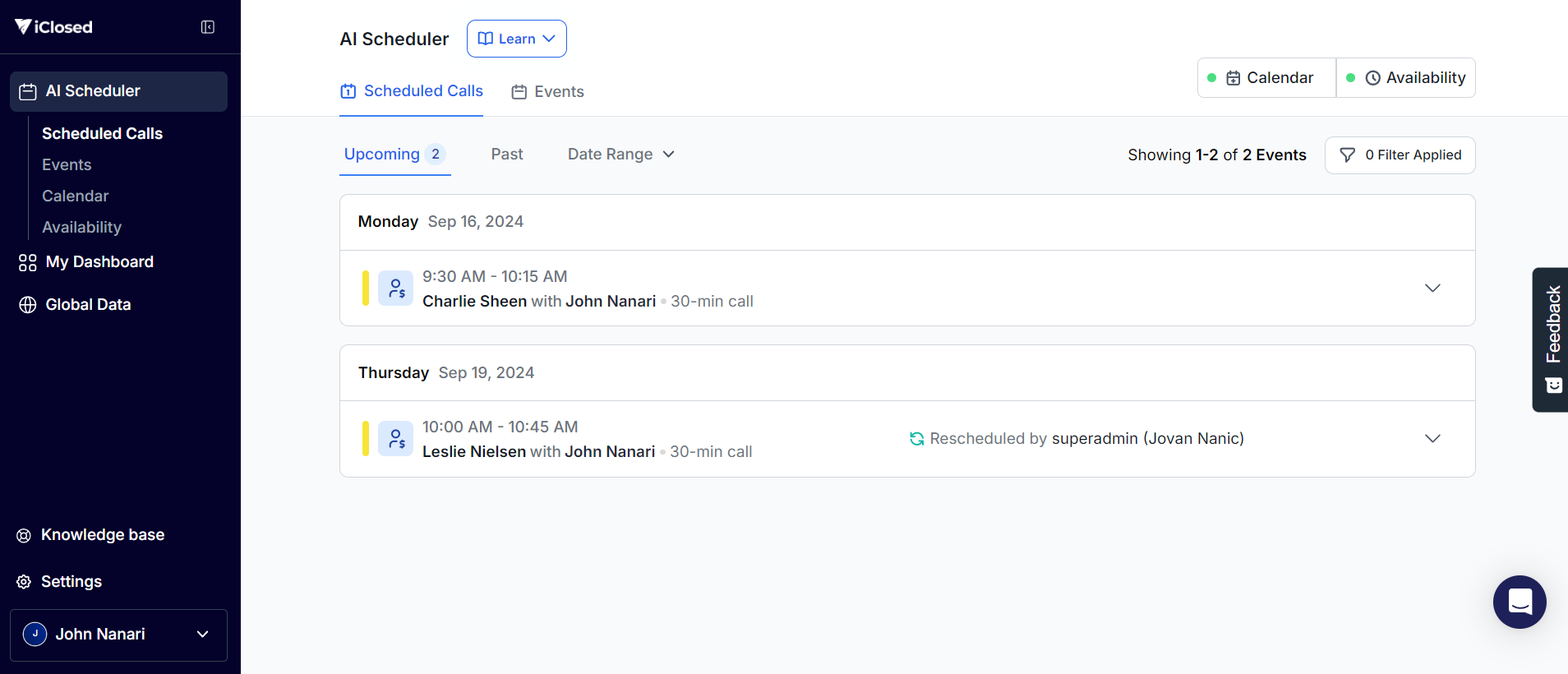The height and width of the screenshot is (674, 1568).
Task: Expand the Charlie Sheen call details
Action: pyautogui.click(x=1432, y=289)
